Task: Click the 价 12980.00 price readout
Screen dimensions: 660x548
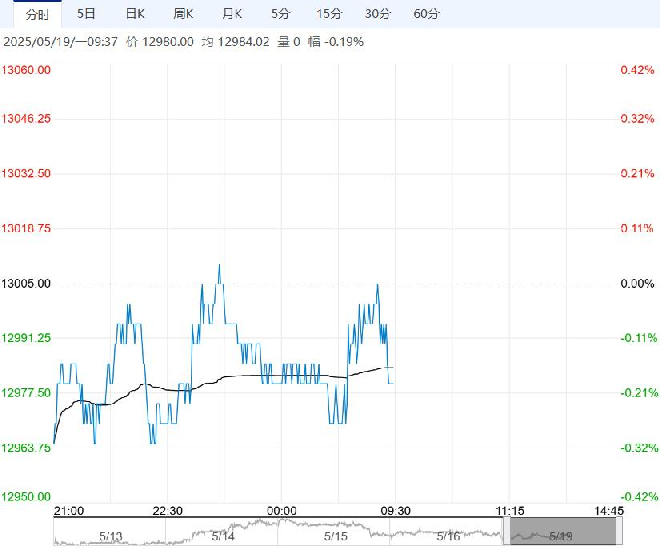Action: click(160, 42)
